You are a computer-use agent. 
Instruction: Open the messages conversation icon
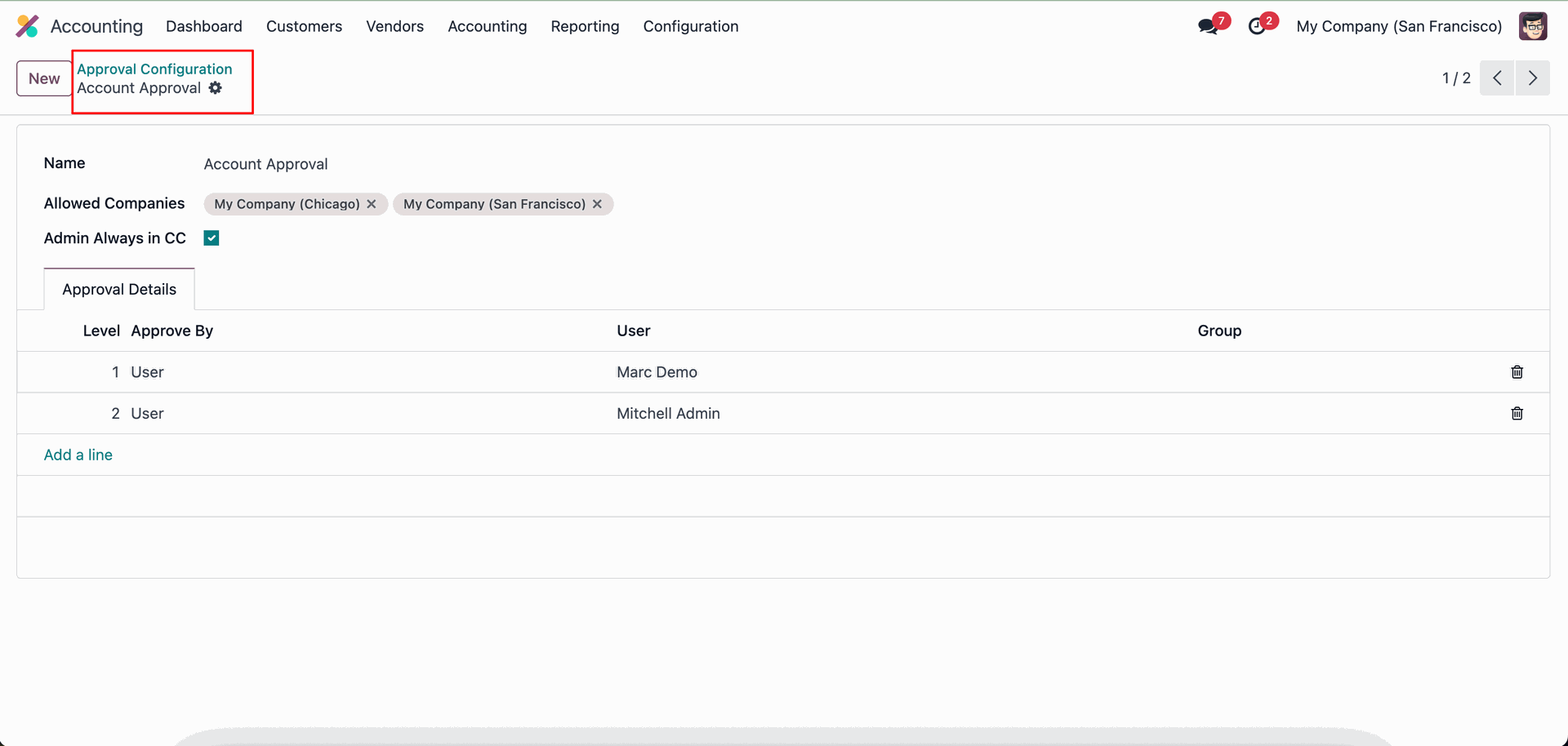(x=1207, y=27)
